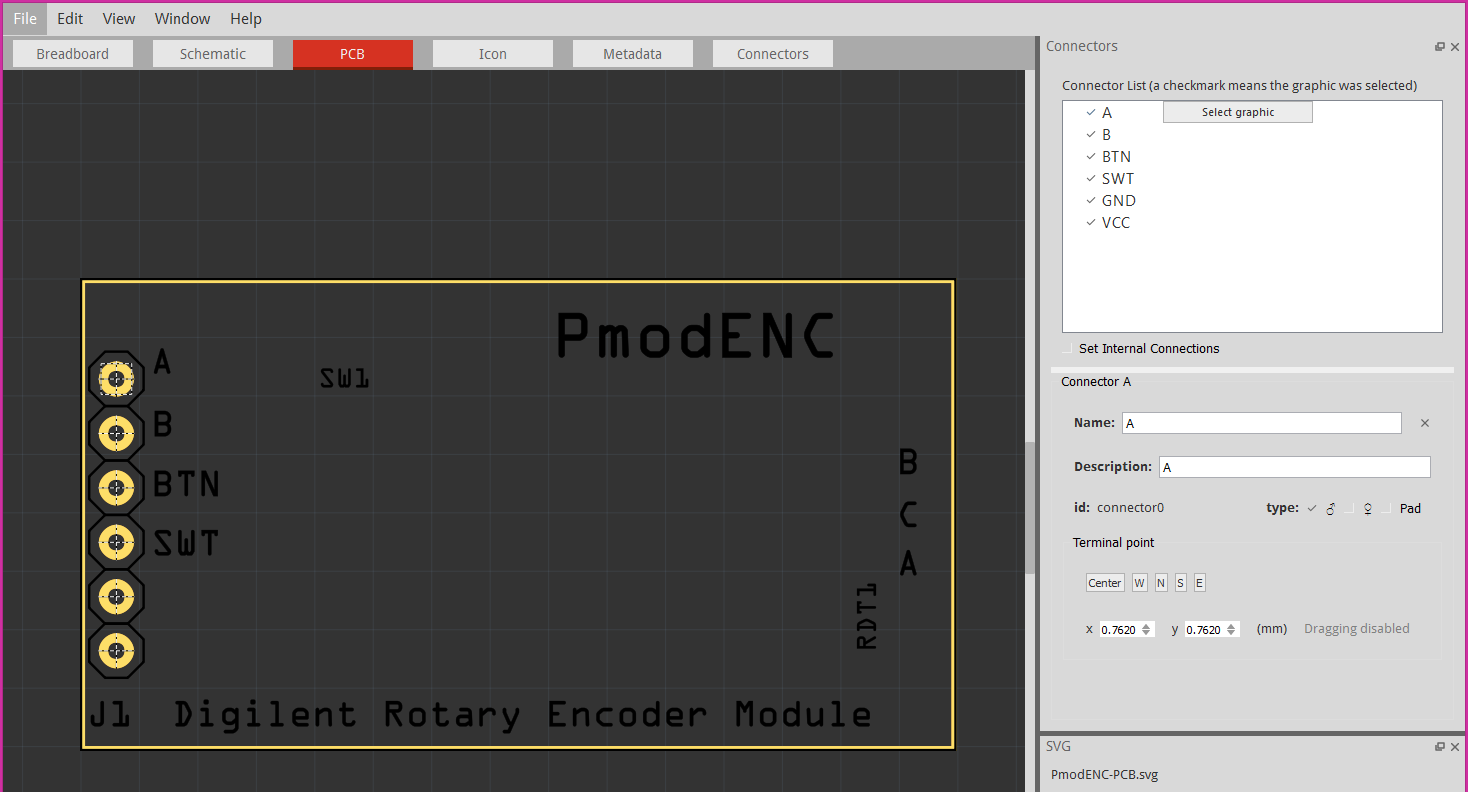Enable Set Internal Connections
The image size is (1468, 792).
[1066, 348]
